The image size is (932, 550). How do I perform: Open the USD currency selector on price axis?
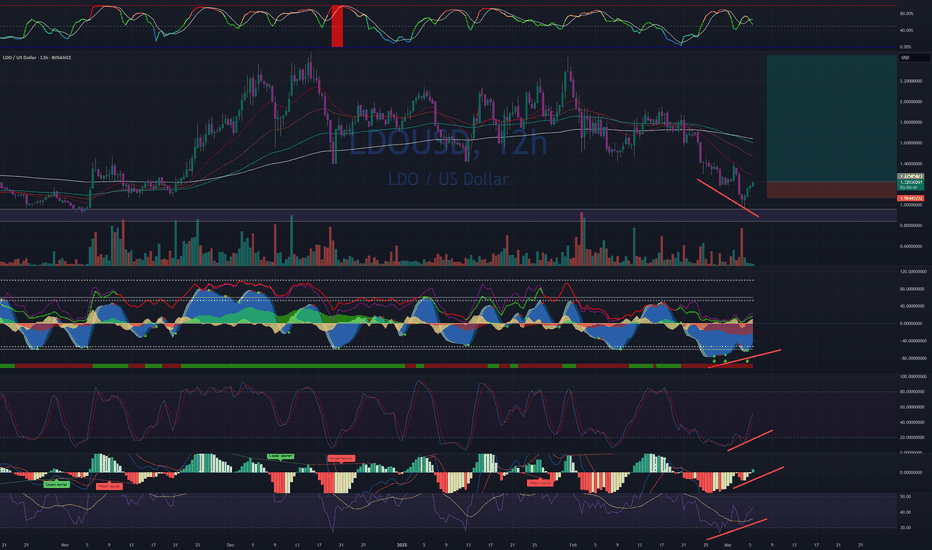[x=904, y=57]
